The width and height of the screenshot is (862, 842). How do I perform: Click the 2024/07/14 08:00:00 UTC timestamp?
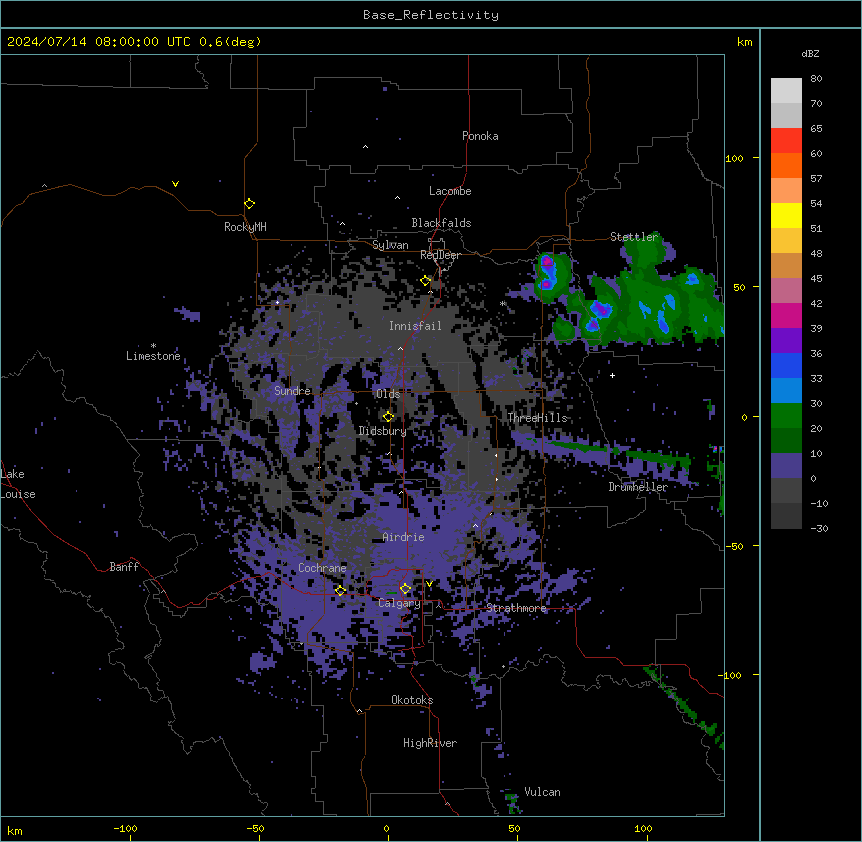point(98,42)
